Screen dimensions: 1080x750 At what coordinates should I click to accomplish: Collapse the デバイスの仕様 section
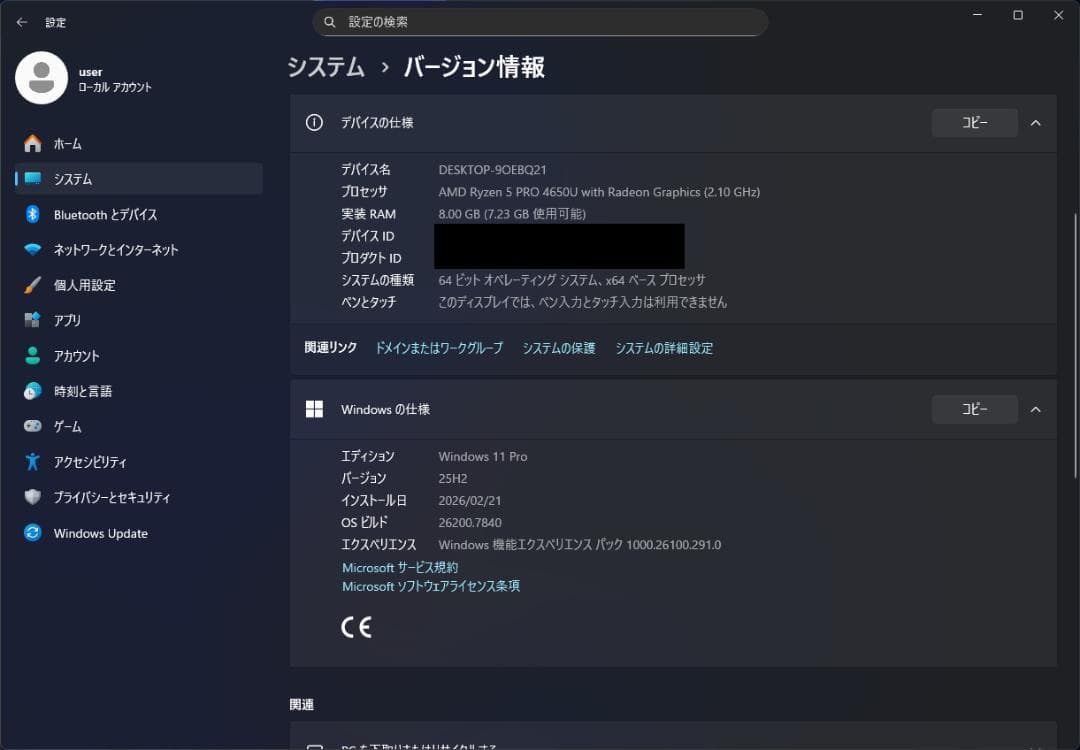click(x=1035, y=122)
